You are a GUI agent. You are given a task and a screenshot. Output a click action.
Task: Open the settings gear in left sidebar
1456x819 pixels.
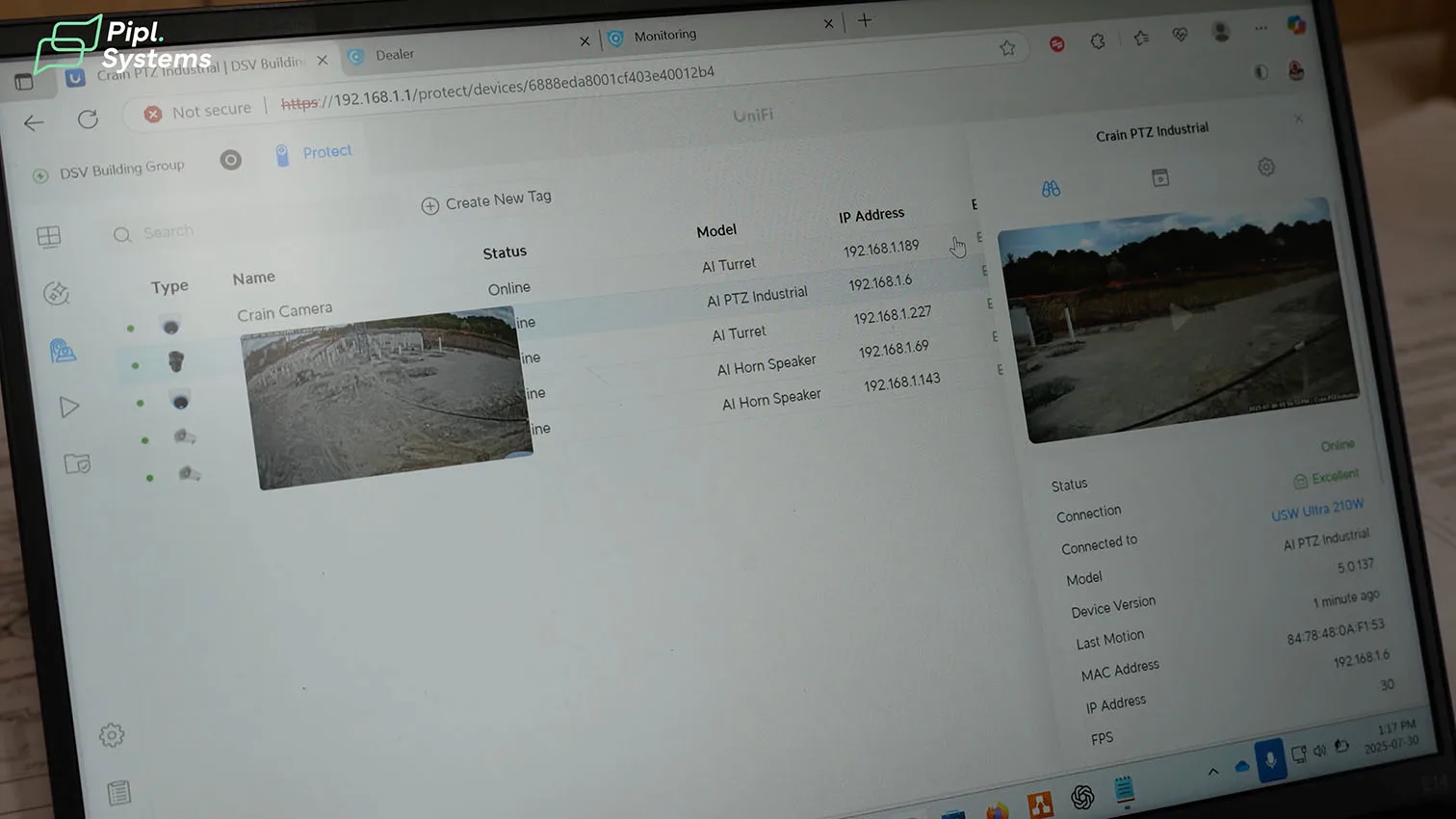112,735
